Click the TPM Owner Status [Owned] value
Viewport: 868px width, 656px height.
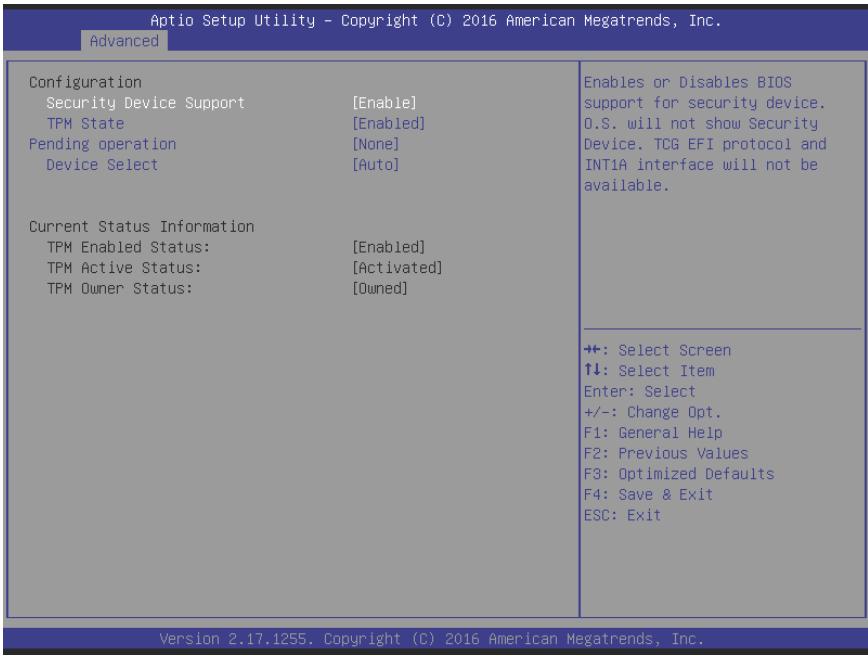[x=380, y=288]
